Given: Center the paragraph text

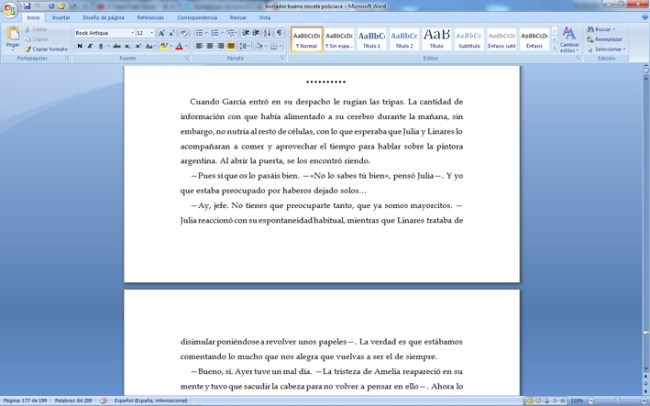Looking at the screenshot, I should tap(210, 46).
